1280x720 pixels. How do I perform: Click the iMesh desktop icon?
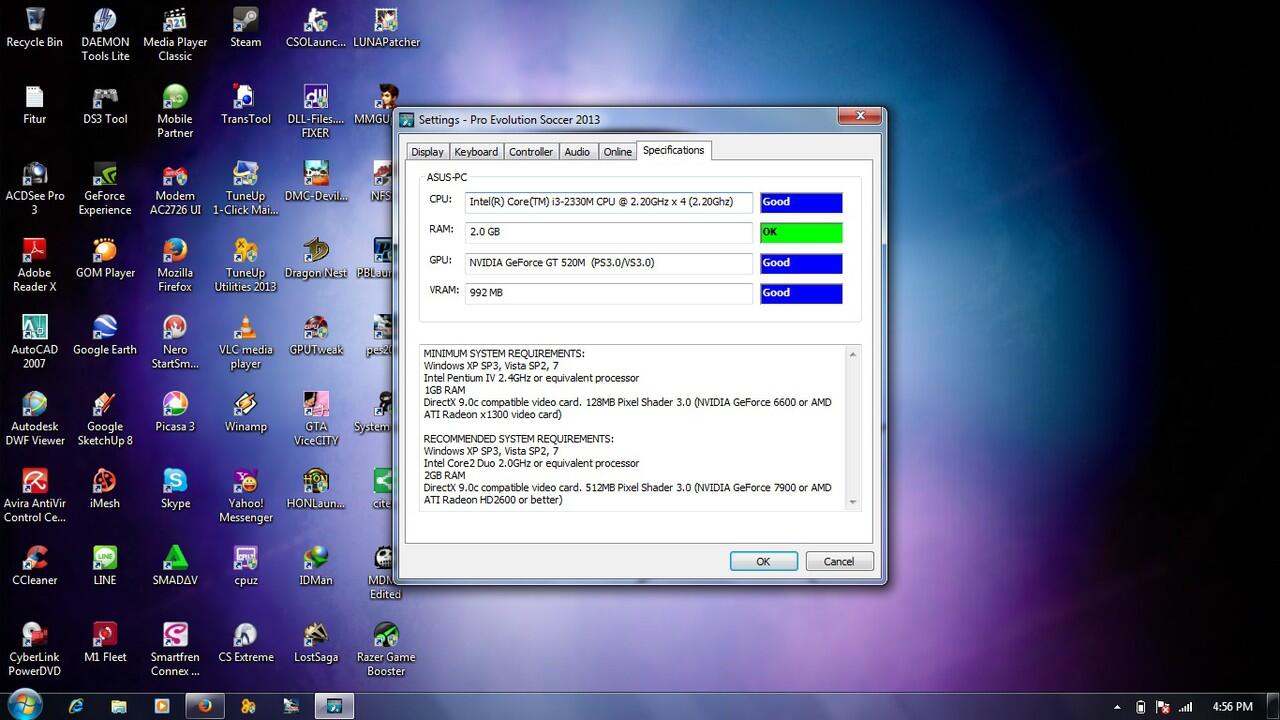tap(105, 490)
